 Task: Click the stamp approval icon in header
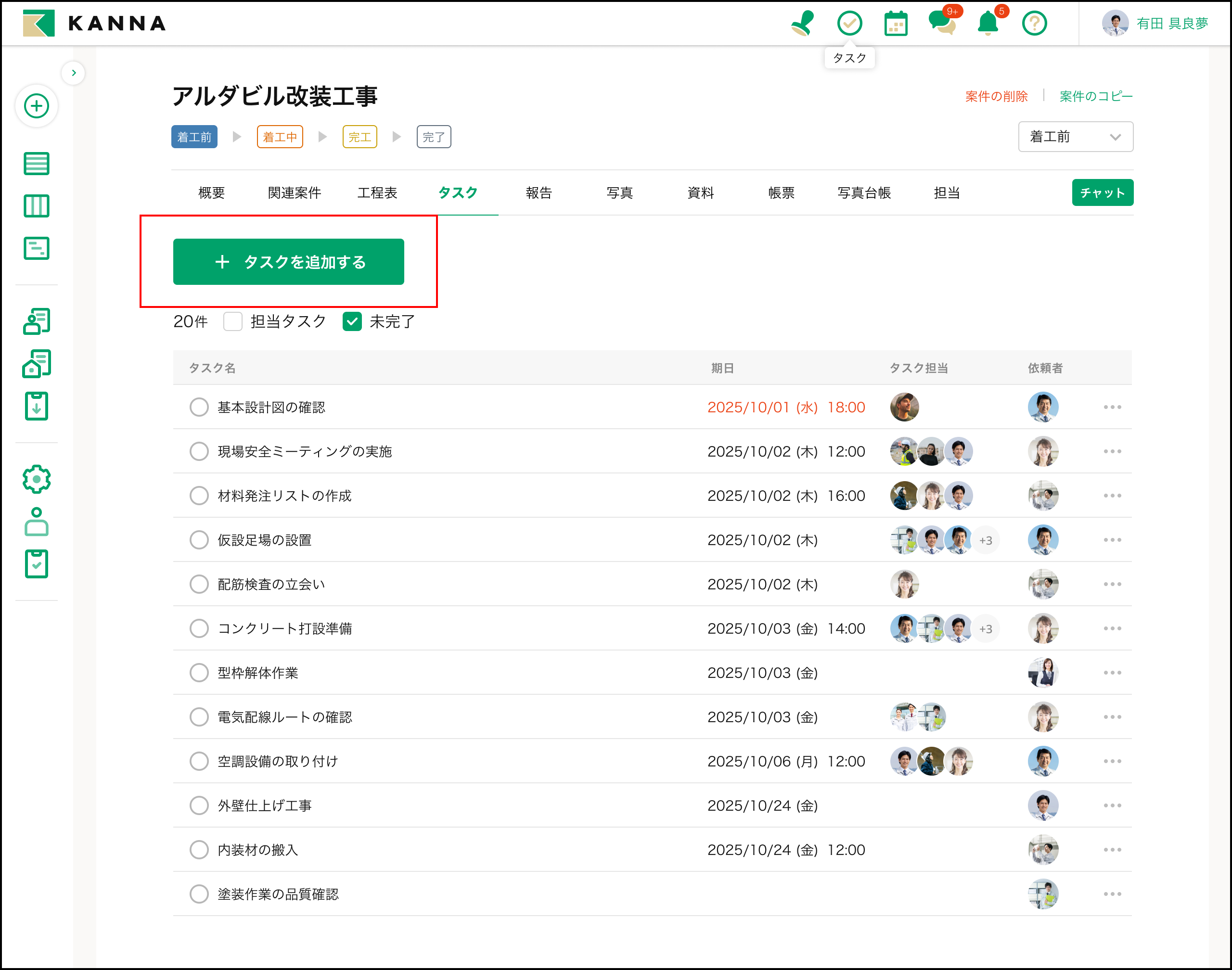(802, 23)
